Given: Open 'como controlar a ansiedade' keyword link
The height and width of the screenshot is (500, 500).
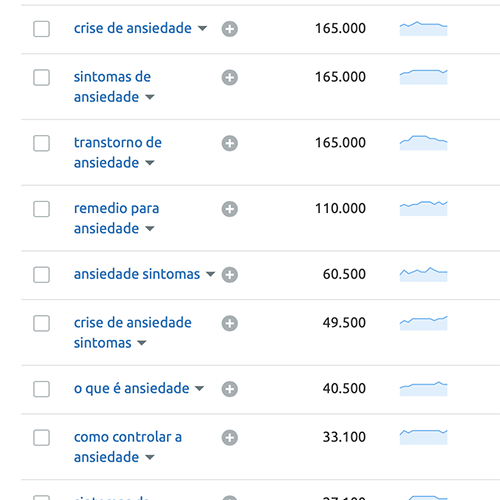Looking at the screenshot, I should tap(128, 447).
